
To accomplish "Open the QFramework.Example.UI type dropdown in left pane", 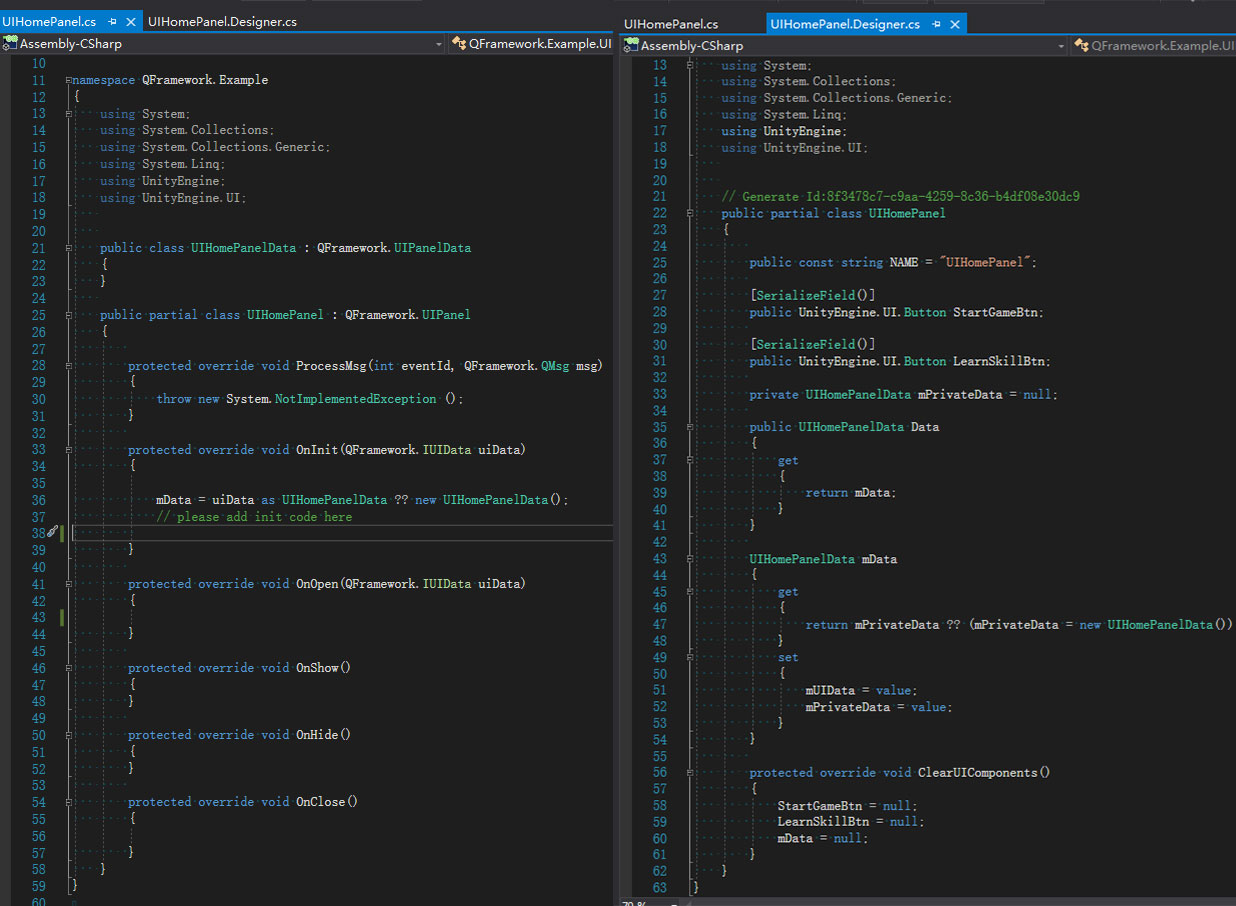I will click(x=539, y=44).
